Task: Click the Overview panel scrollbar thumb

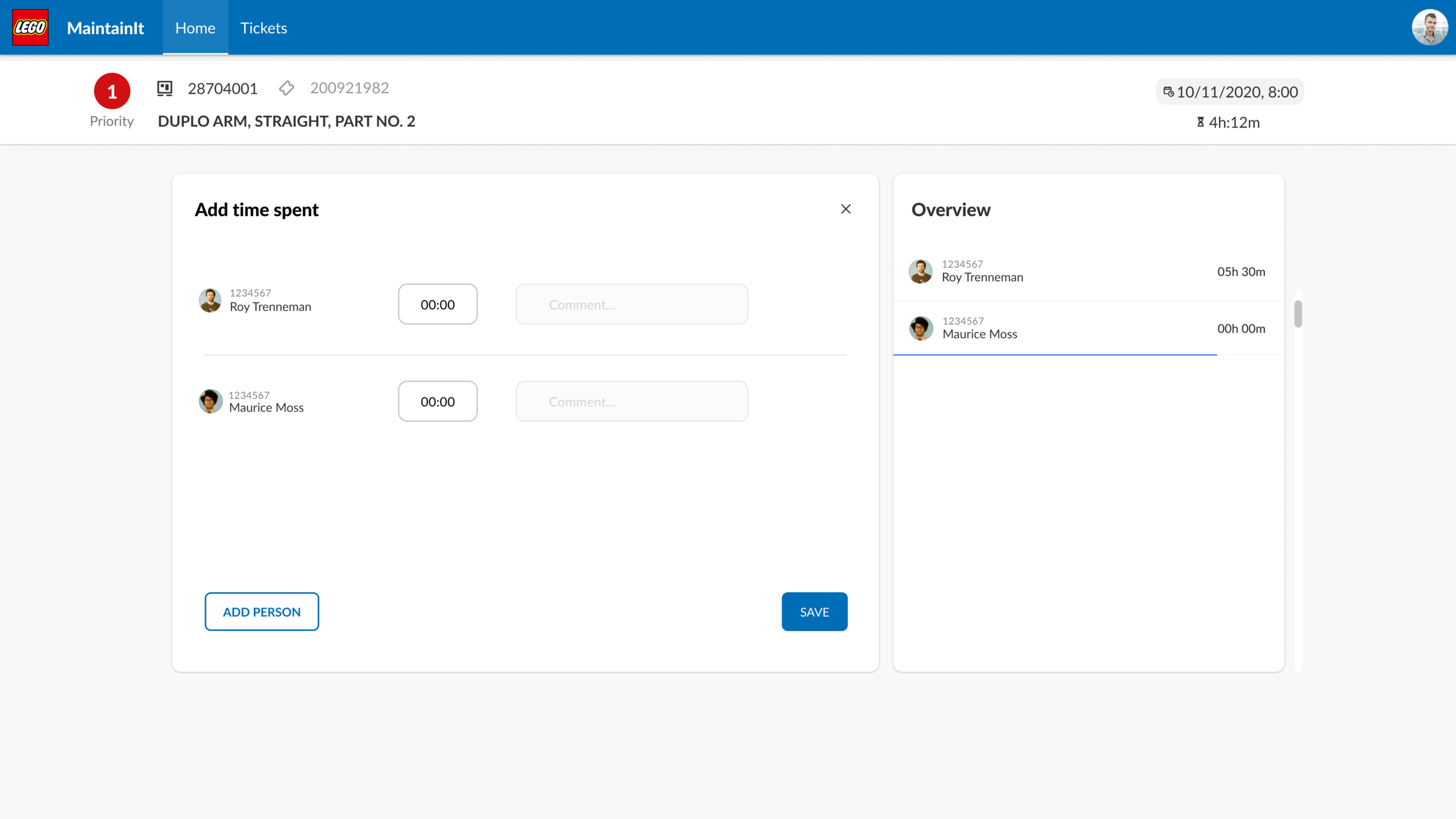Action: pos(1298,314)
